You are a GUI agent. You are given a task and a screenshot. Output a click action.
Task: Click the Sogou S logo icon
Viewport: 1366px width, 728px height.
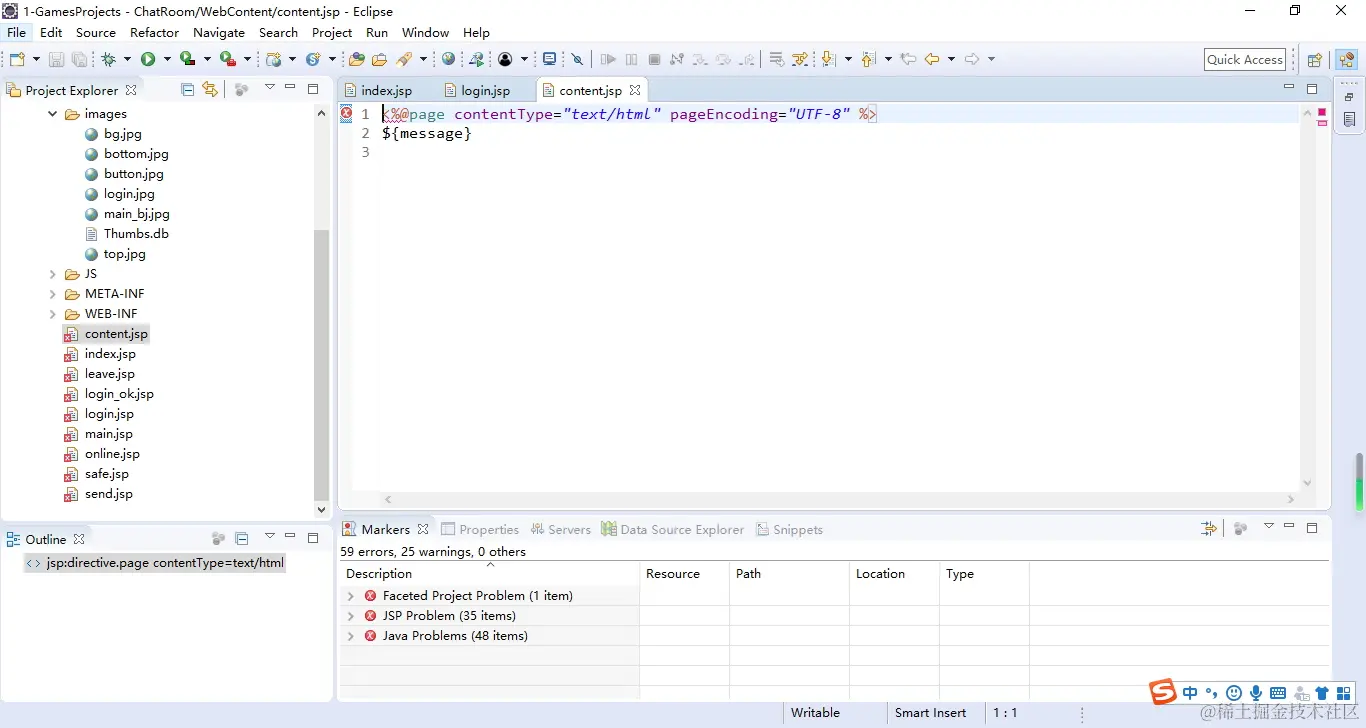[x=1162, y=692]
